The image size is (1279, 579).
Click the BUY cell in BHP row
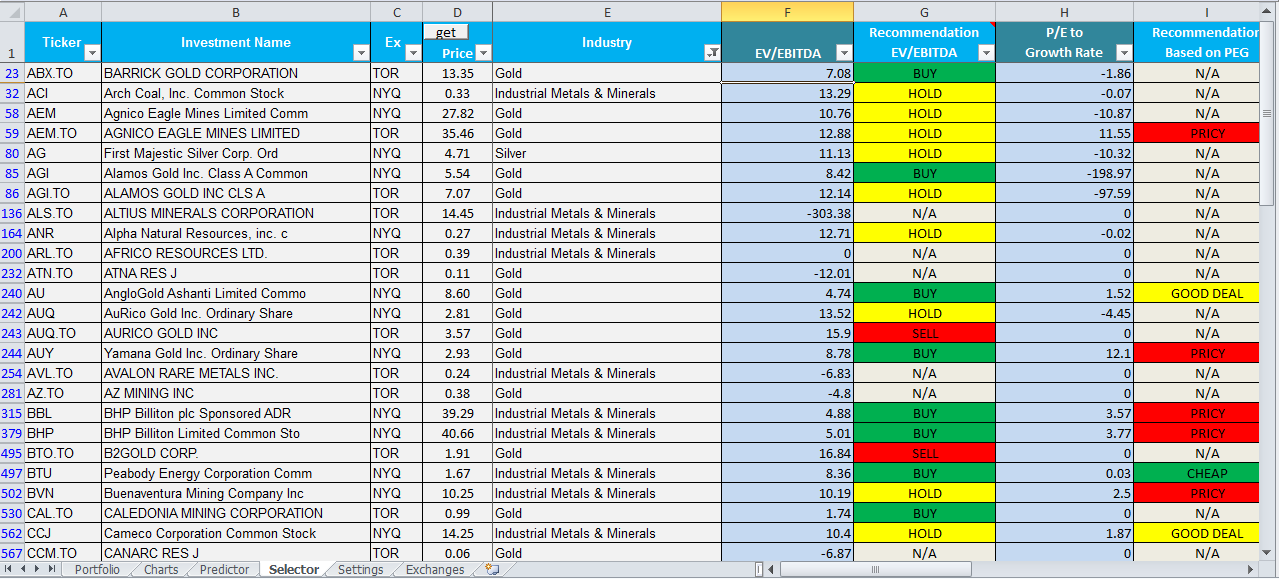924,433
